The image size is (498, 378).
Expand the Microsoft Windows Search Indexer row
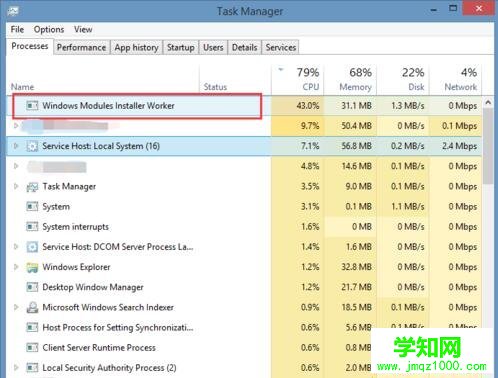click(x=16, y=307)
